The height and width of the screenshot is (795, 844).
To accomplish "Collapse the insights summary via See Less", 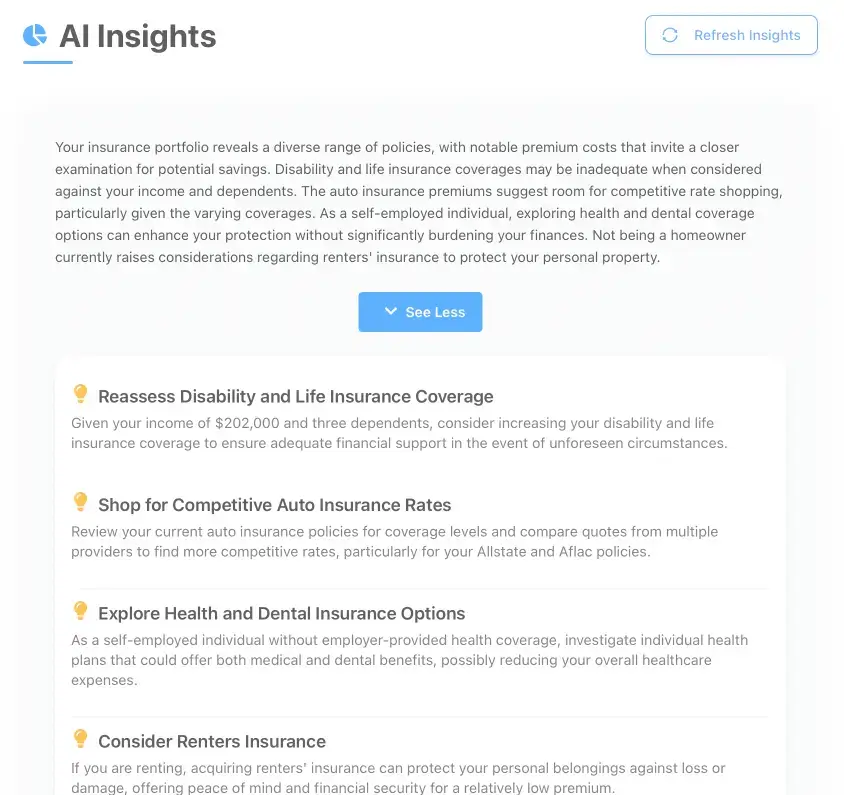I will (x=420, y=311).
